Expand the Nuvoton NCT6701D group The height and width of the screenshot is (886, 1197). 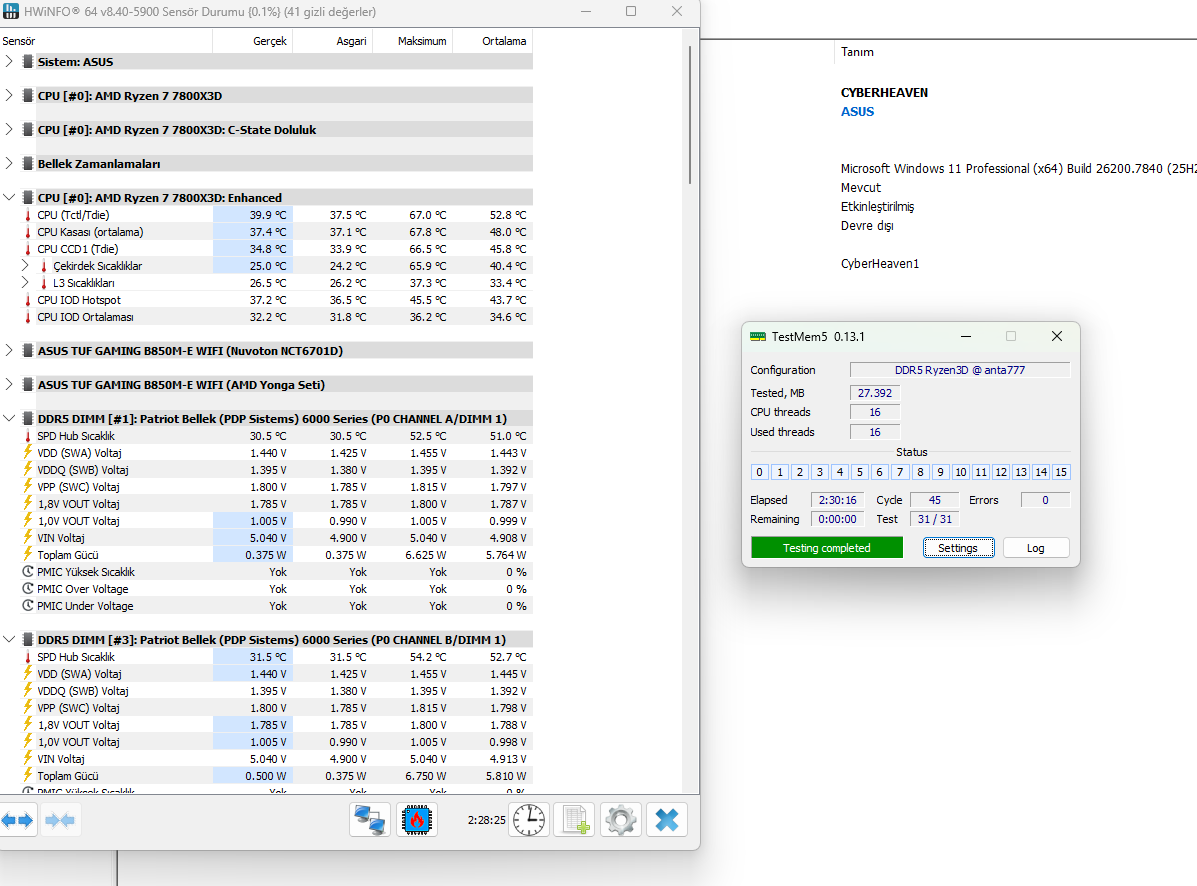(9, 351)
